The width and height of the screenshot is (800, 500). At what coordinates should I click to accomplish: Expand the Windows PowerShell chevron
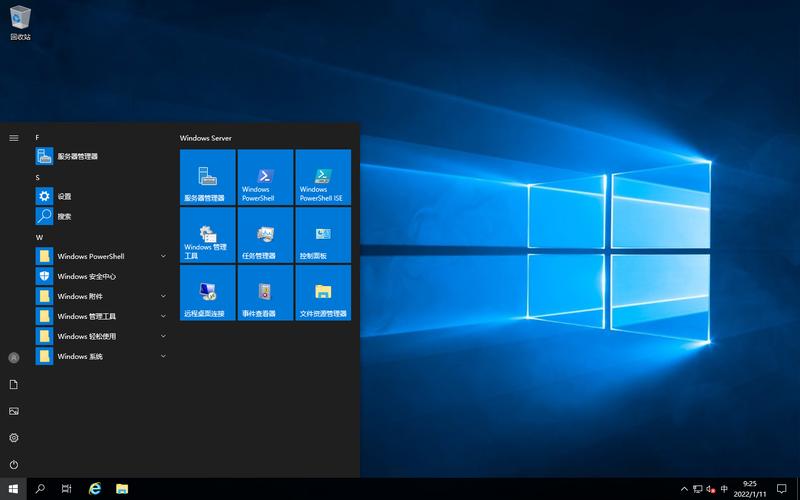pyautogui.click(x=163, y=256)
